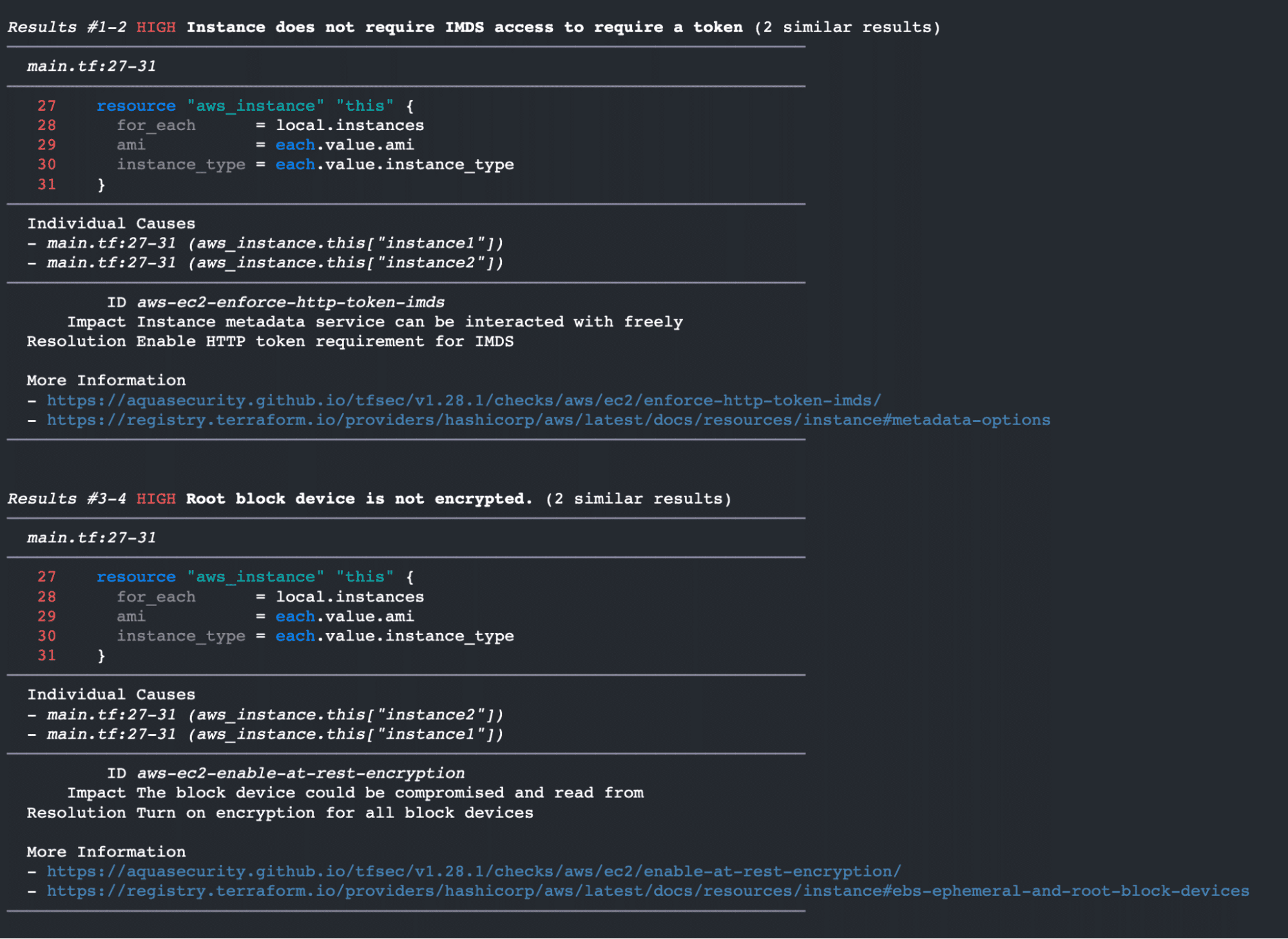The image size is (1288, 939).
Task: Click 'instance_type' line in second code block
Action: pyautogui.click(x=315, y=636)
